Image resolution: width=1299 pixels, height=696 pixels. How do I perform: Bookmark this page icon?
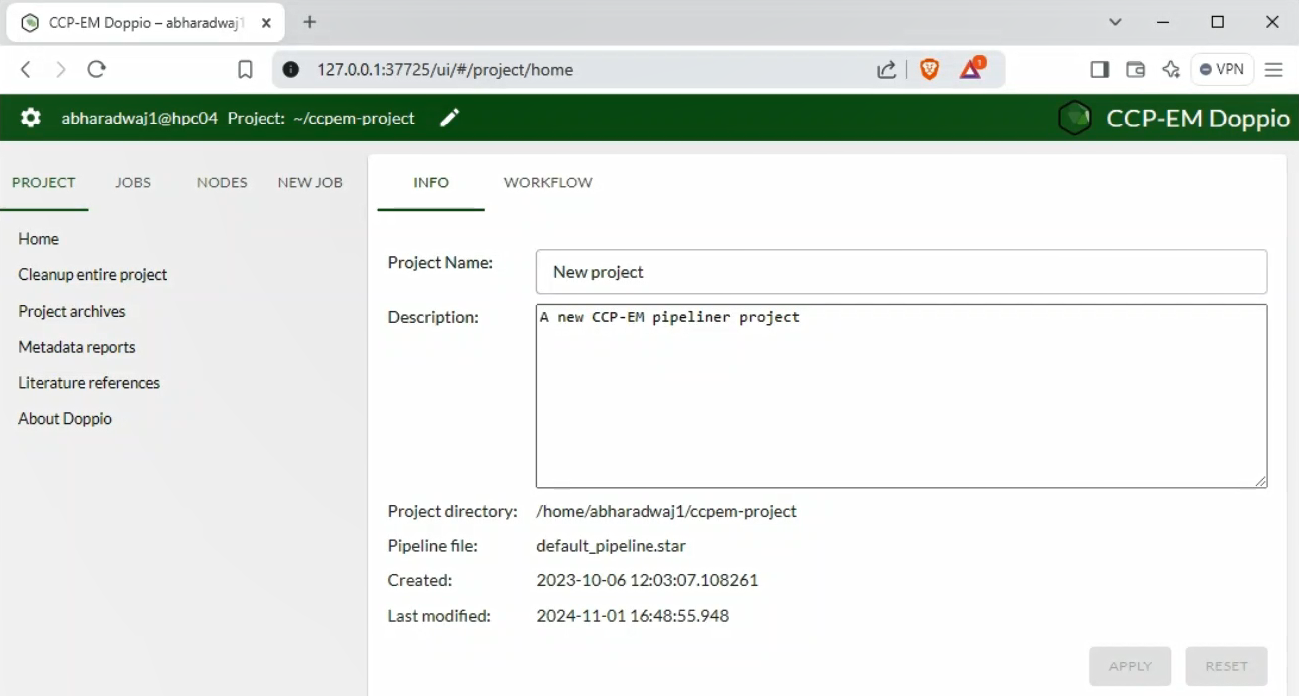click(x=245, y=69)
